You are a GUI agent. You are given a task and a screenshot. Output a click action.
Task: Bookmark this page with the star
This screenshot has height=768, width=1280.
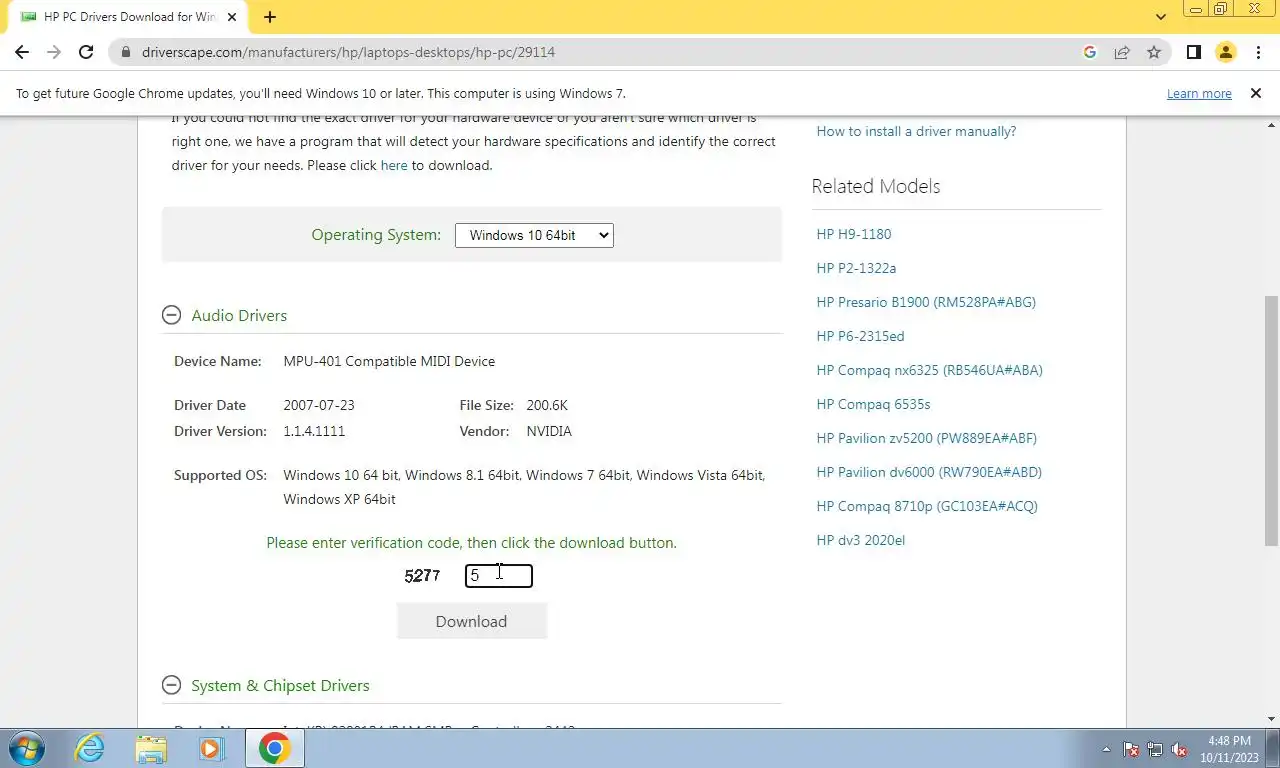coord(1154,52)
